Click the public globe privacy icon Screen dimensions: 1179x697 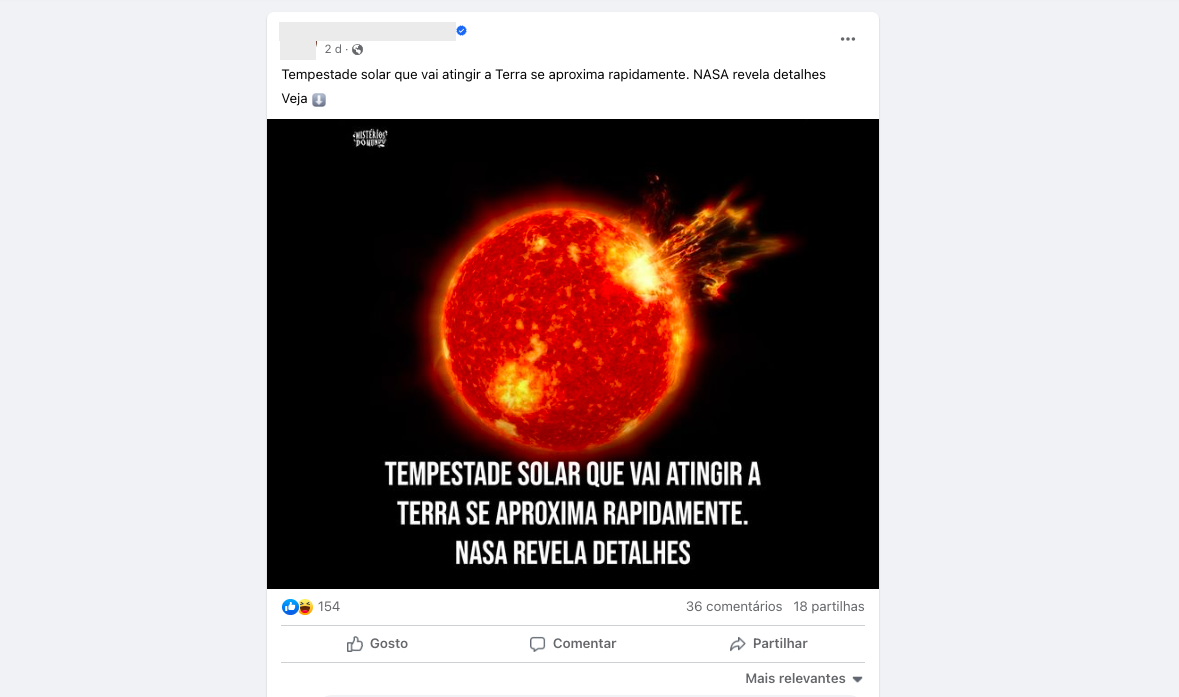(x=358, y=50)
